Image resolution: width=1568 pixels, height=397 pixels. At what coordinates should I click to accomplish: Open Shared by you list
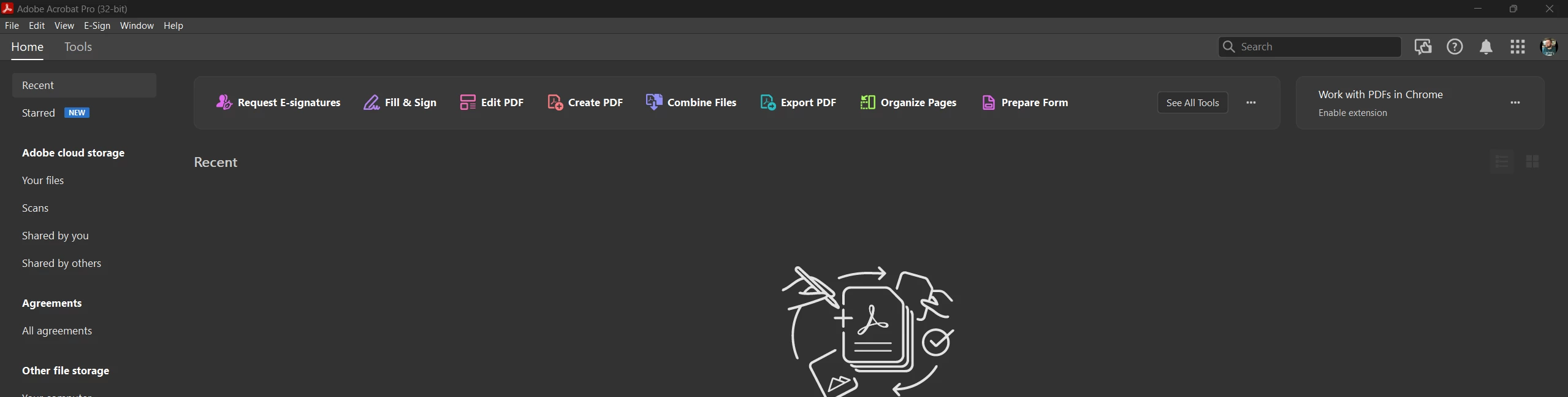tap(55, 236)
